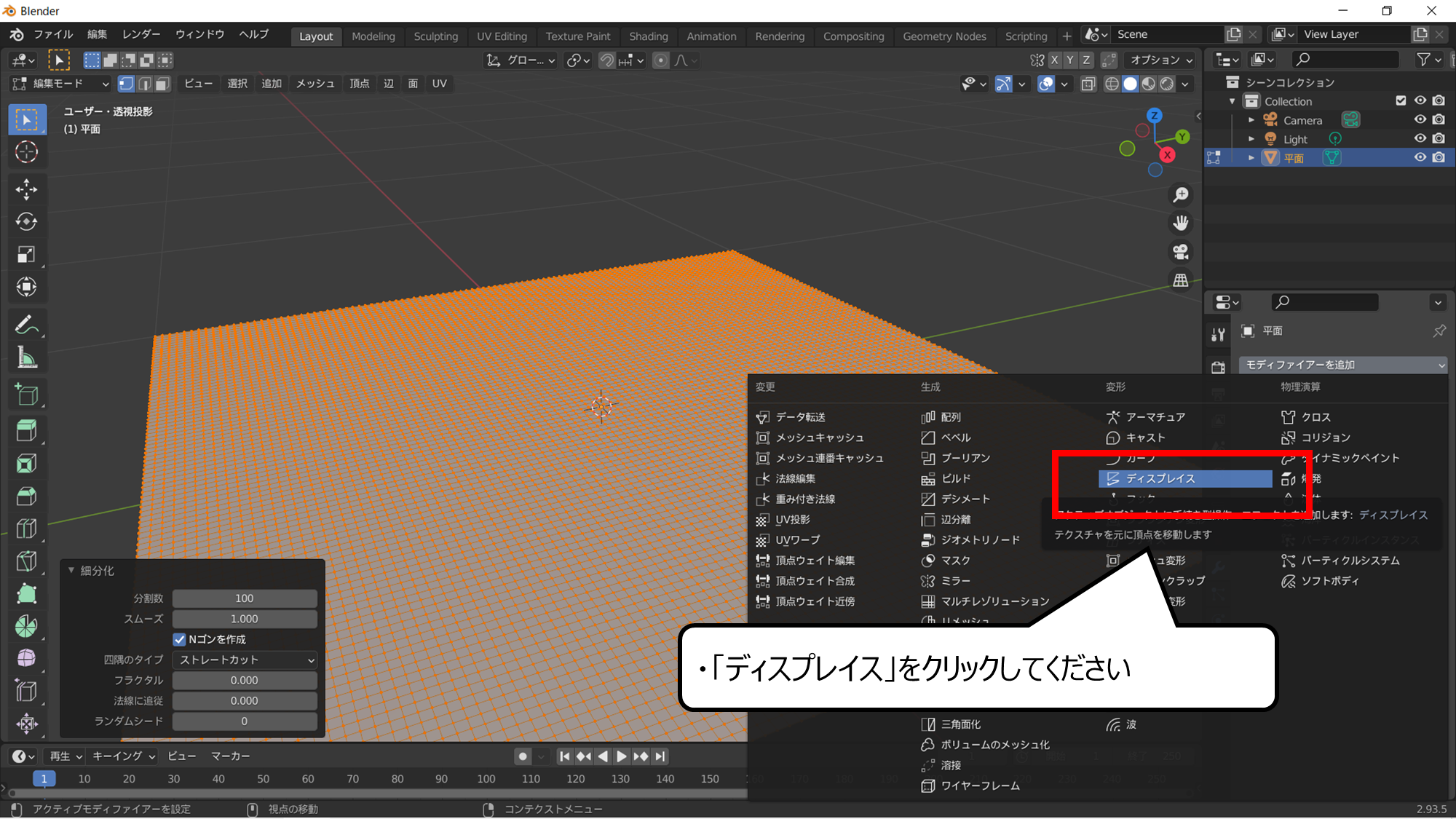Screen dimensions: 1456x819
Task: Open the モディファイアーを追加 dropdown
Action: [x=1343, y=365]
